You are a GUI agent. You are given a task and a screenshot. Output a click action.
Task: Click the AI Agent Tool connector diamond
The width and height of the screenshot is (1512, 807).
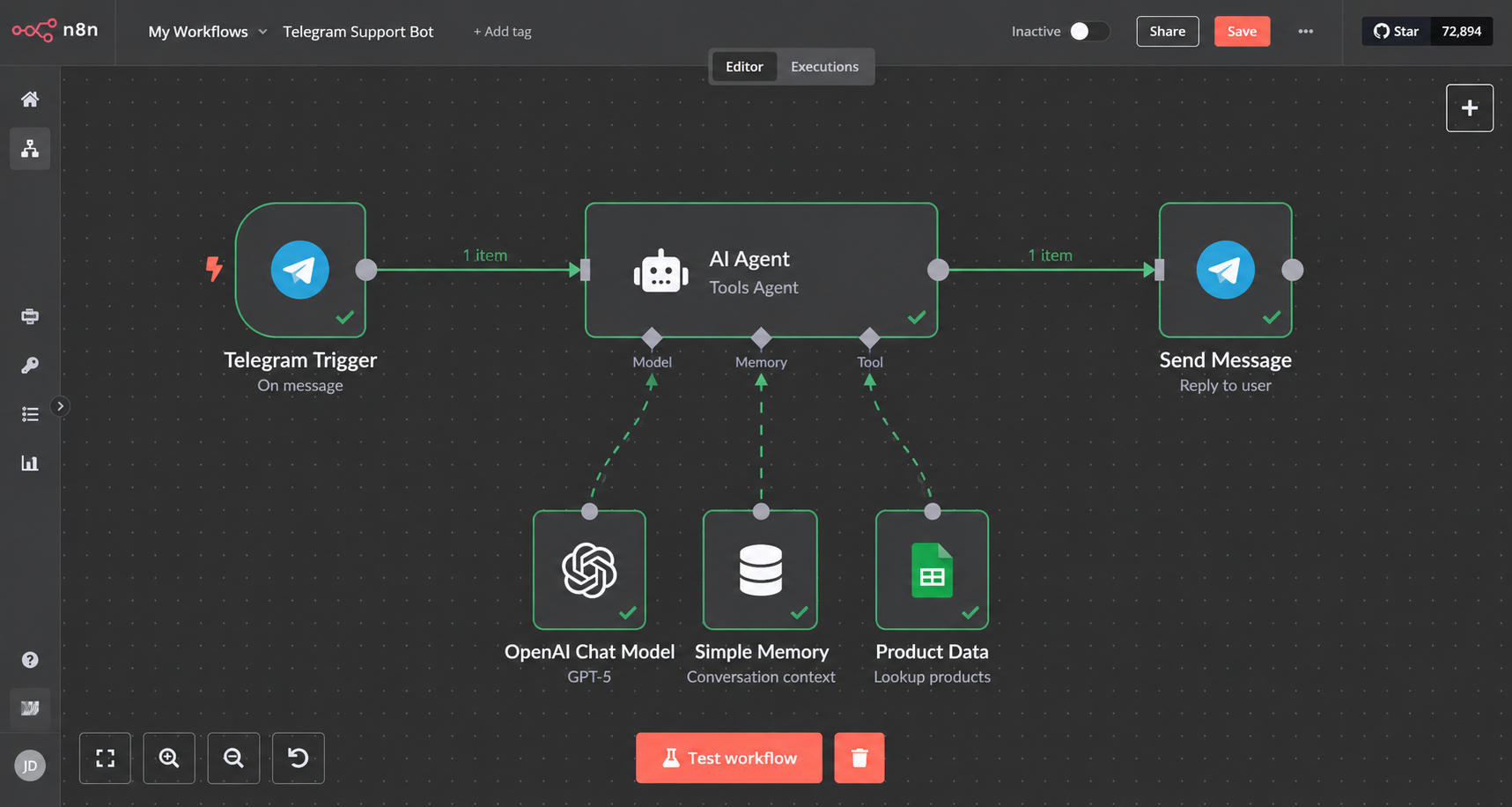[870, 337]
